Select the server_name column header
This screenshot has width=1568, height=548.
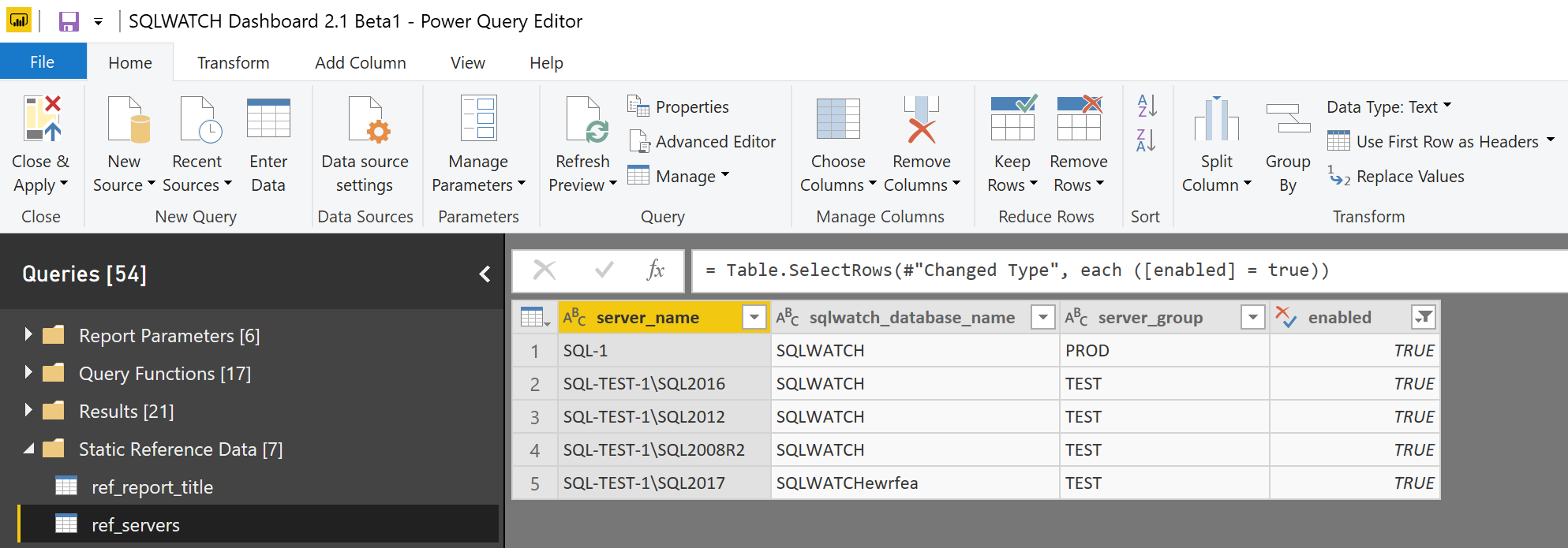click(x=648, y=317)
